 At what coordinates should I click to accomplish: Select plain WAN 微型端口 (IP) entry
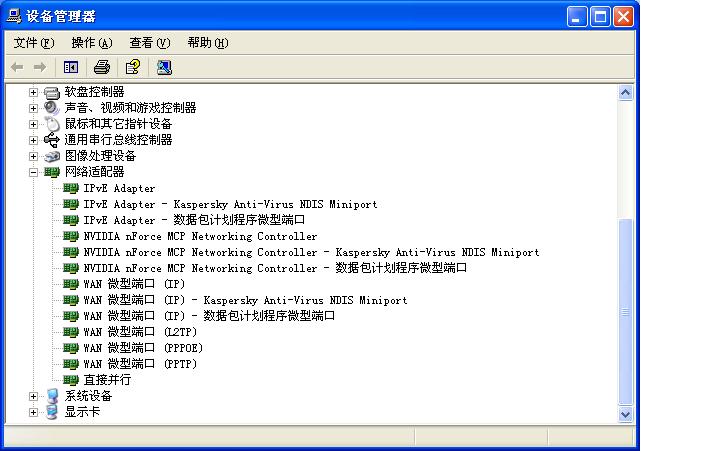tap(134, 284)
